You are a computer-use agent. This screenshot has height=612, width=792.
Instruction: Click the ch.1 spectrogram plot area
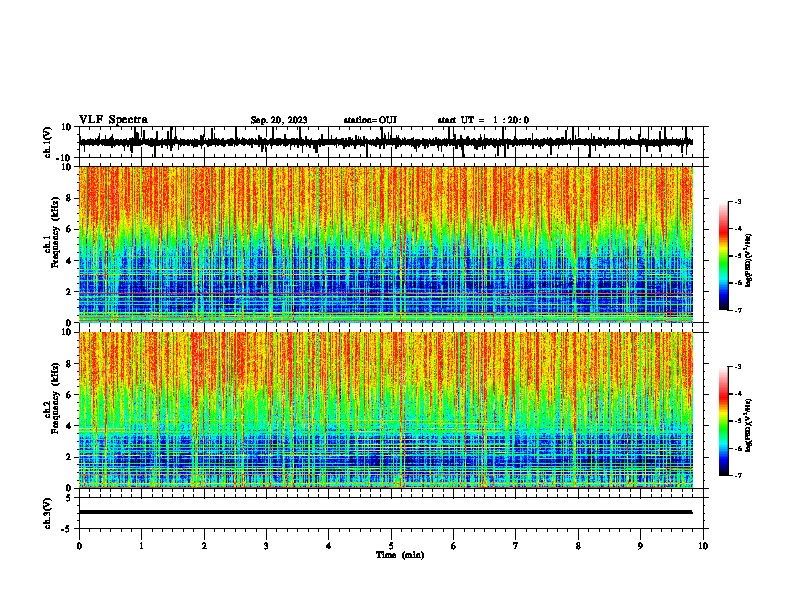tap(386, 244)
